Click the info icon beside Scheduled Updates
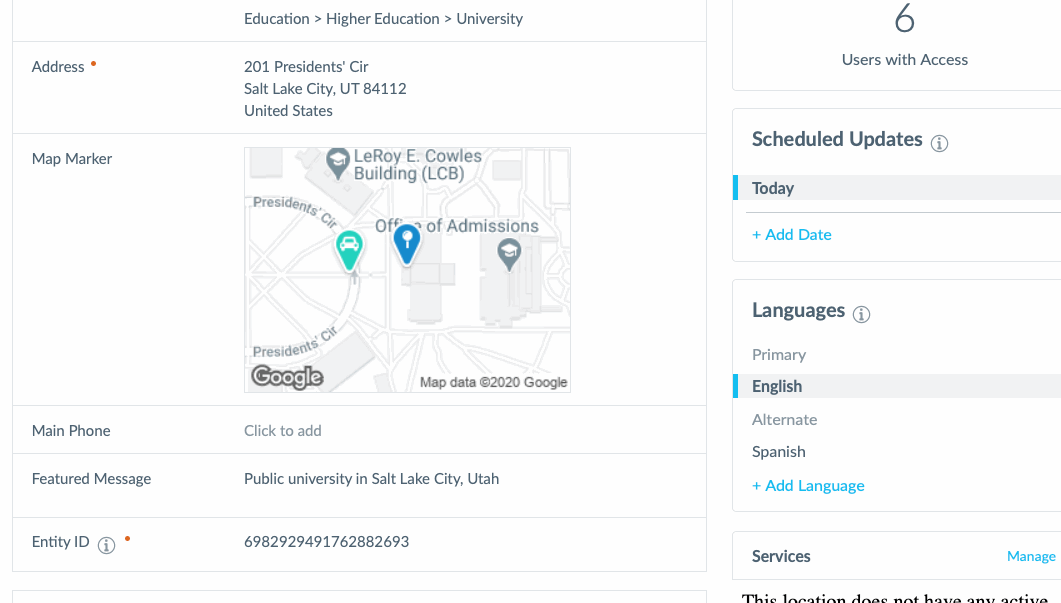Screen dimensions: 1061x603 point(939,143)
